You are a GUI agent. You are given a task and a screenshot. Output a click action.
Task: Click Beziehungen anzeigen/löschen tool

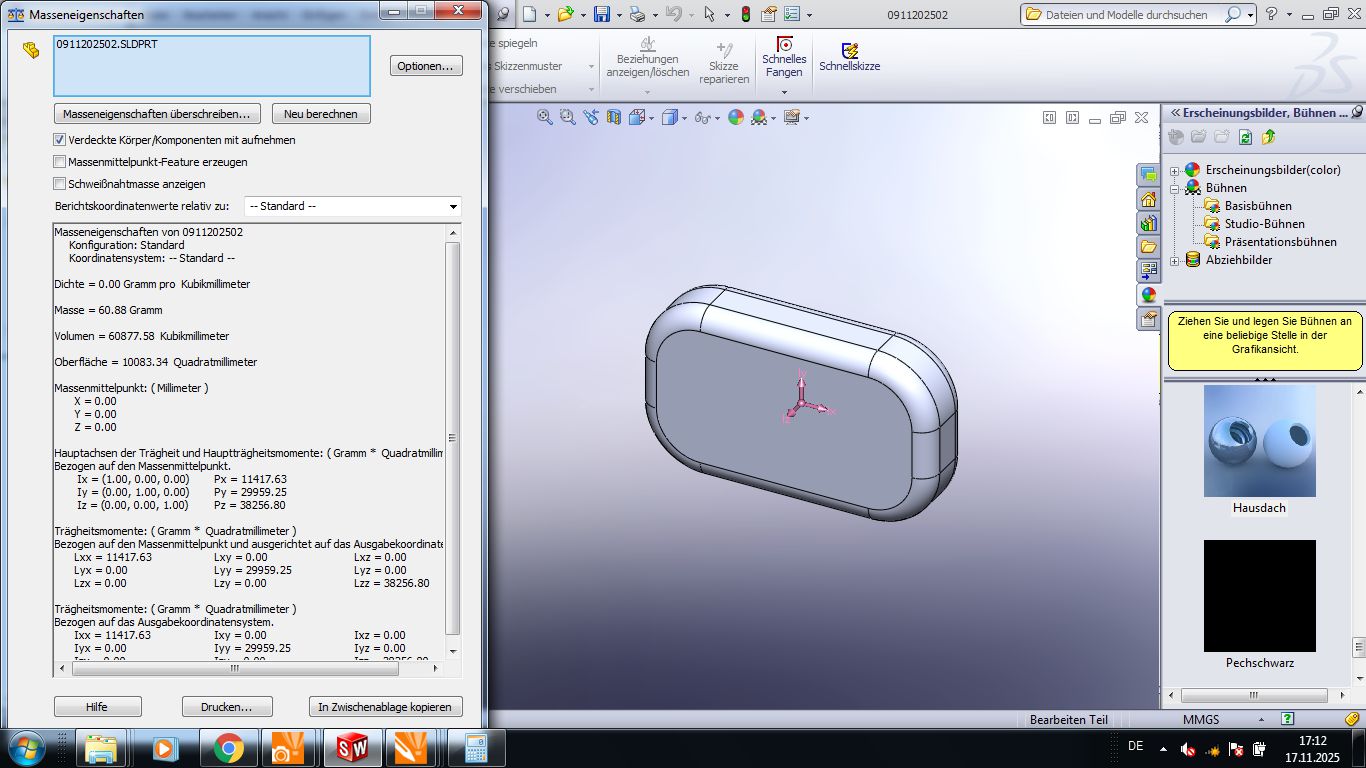[647, 58]
